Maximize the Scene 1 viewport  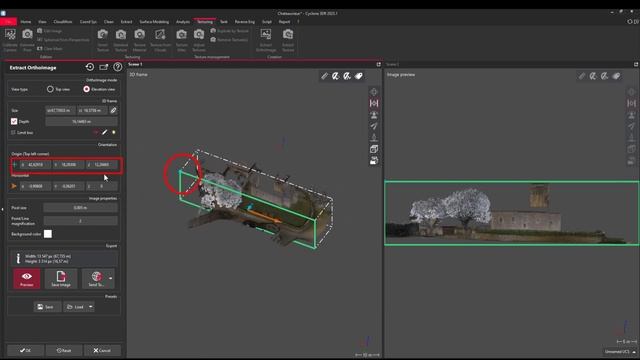coord(378,64)
